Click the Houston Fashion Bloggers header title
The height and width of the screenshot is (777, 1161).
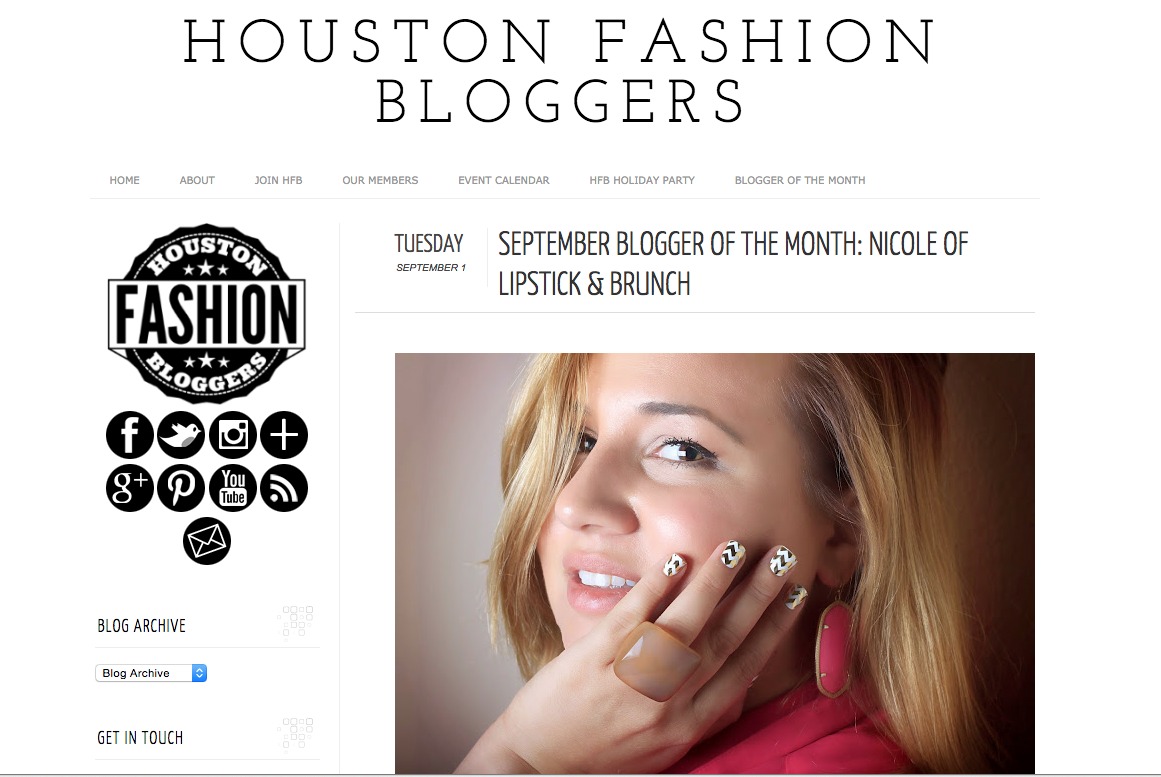tap(561, 70)
